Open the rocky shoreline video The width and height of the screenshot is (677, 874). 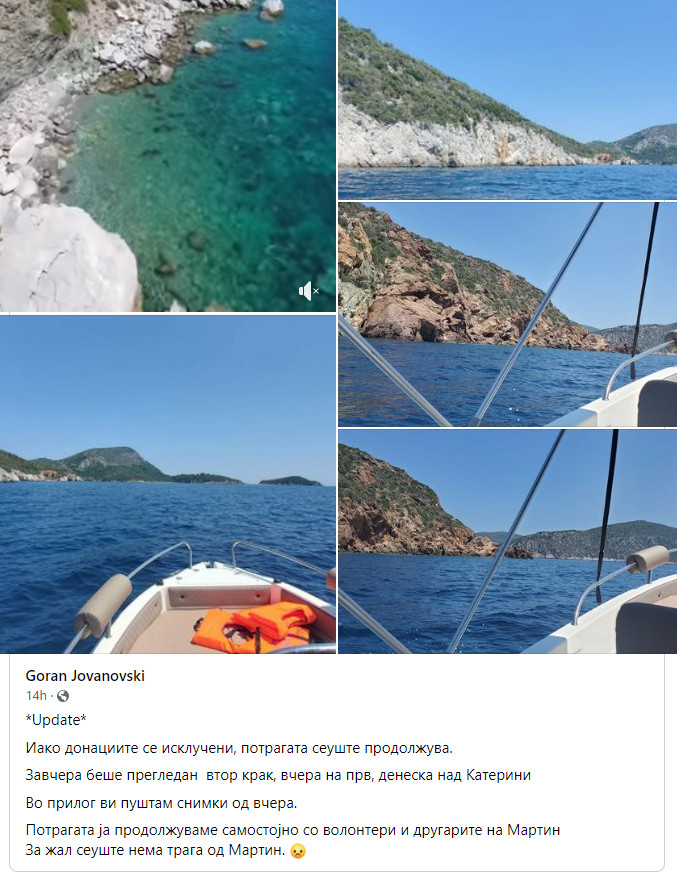tap(168, 156)
